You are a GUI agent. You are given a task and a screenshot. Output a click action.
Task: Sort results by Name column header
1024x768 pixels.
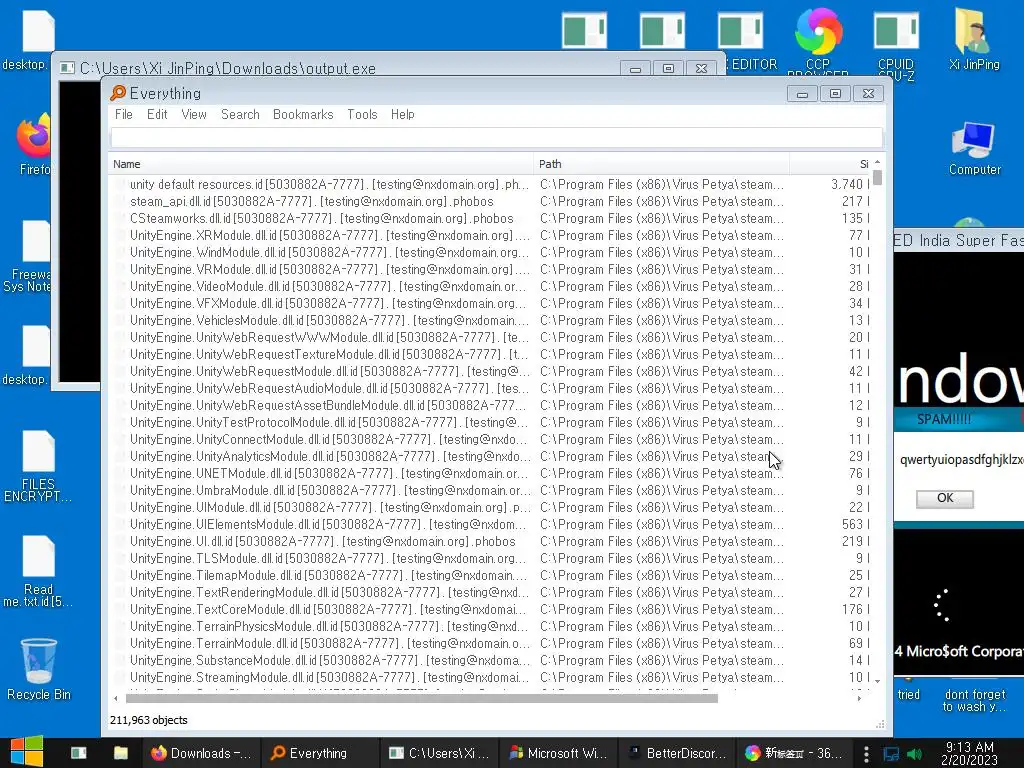(321, 164)
